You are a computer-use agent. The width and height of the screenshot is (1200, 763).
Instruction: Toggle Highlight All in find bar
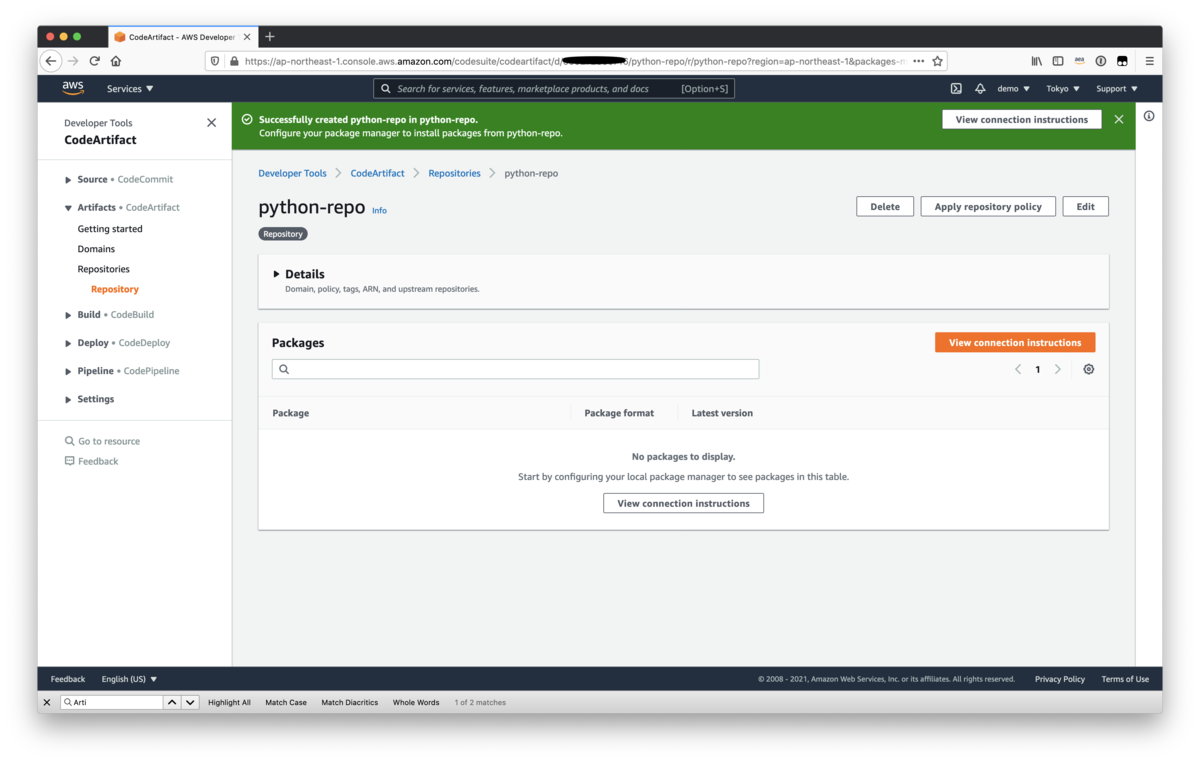tap(229, 703)
